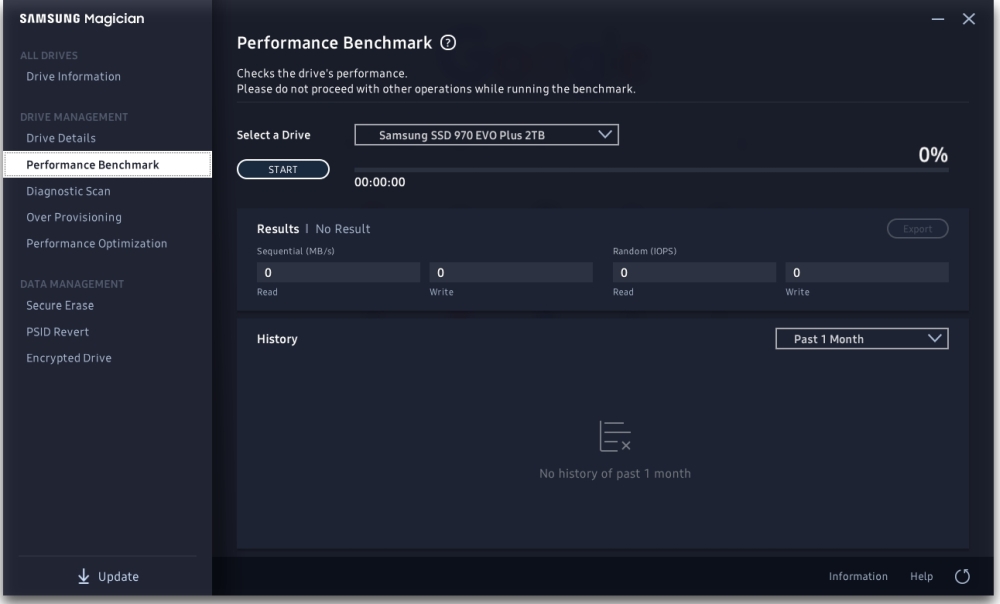Open the Performance Benchmark help icon
The width and height of the screenshot is (1000, 604).
click(x=448, y=43)
